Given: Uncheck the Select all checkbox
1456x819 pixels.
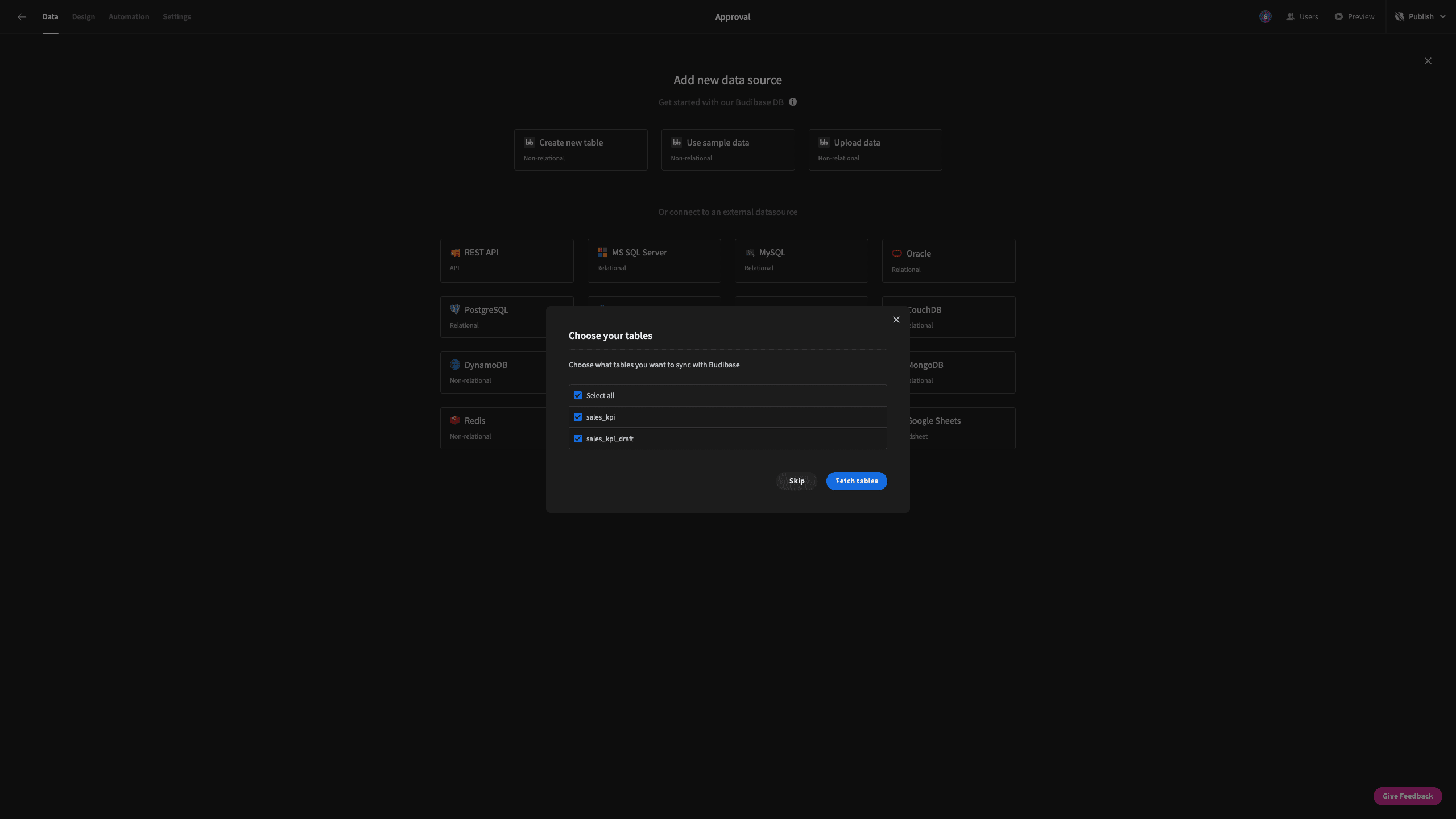Looking at the screenshot, I should [x=578, y=395].
